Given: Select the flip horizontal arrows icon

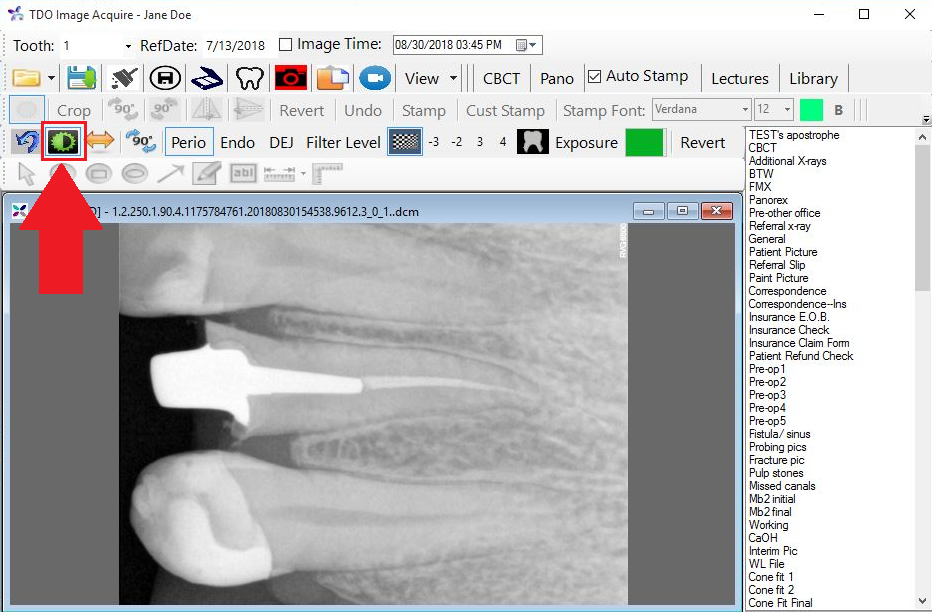Looking at the screenshot, I should click(x=100, y=141).
